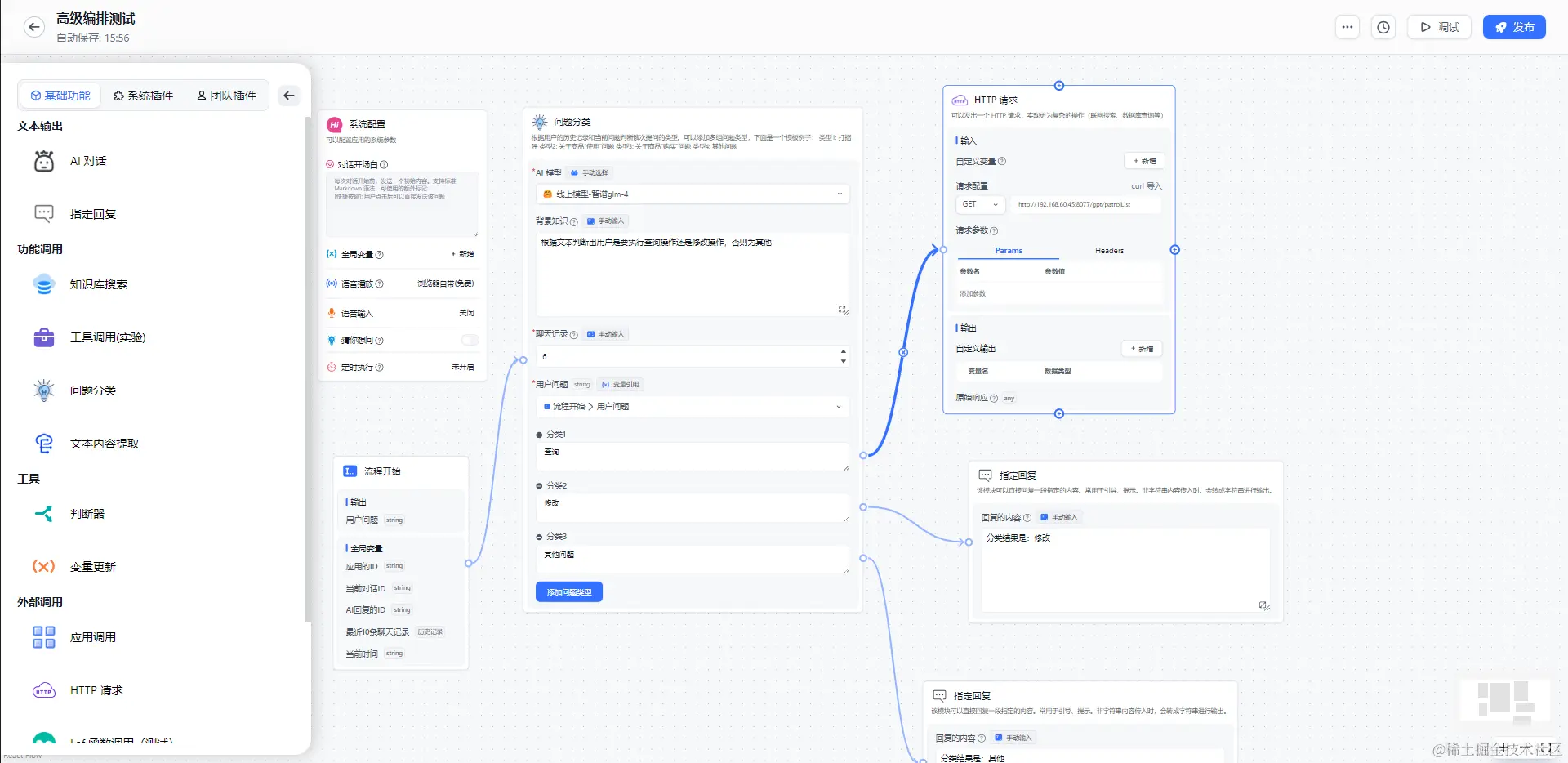Viewport: 1568px width, 763px height.
Task: Increment the 聊天记录 number stepper up
Action: [844, 351]
